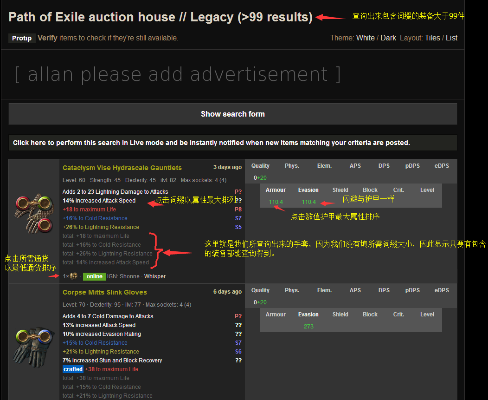Click the Slink Gloves item image
This screenshot has height=400, width=488.
(x=34, y=347)
